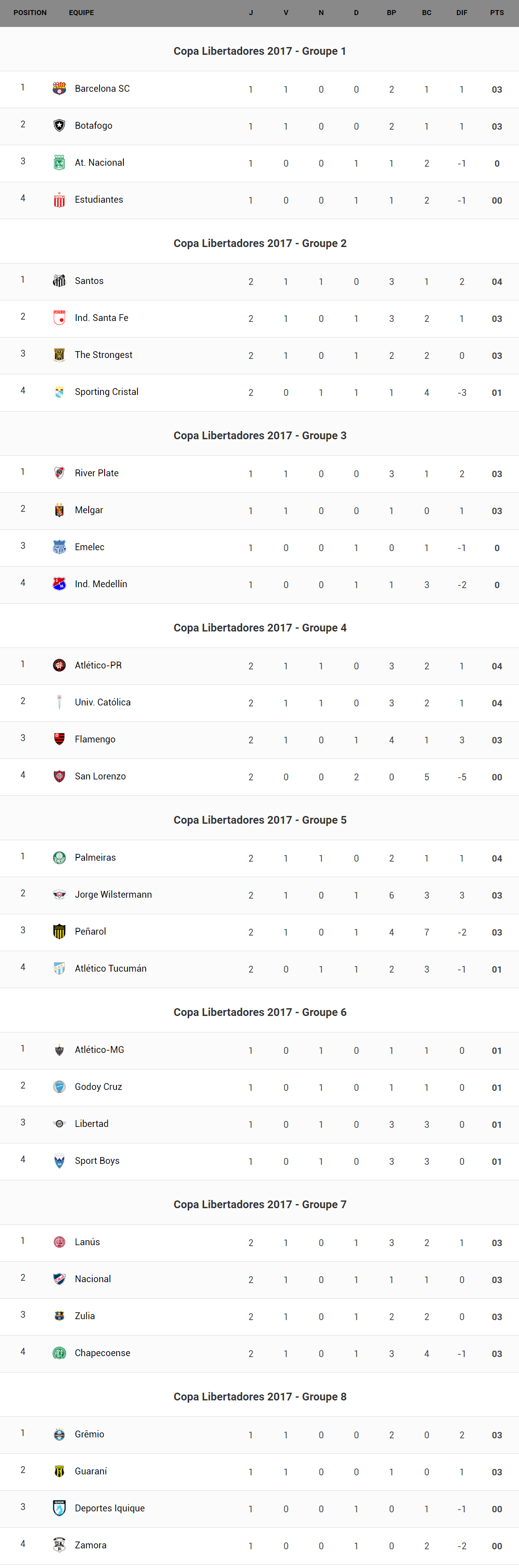Open the Sporting Cristal team page
This screenshot has height=1568, width=519.
pyautogui.click(x=106, y=392)
